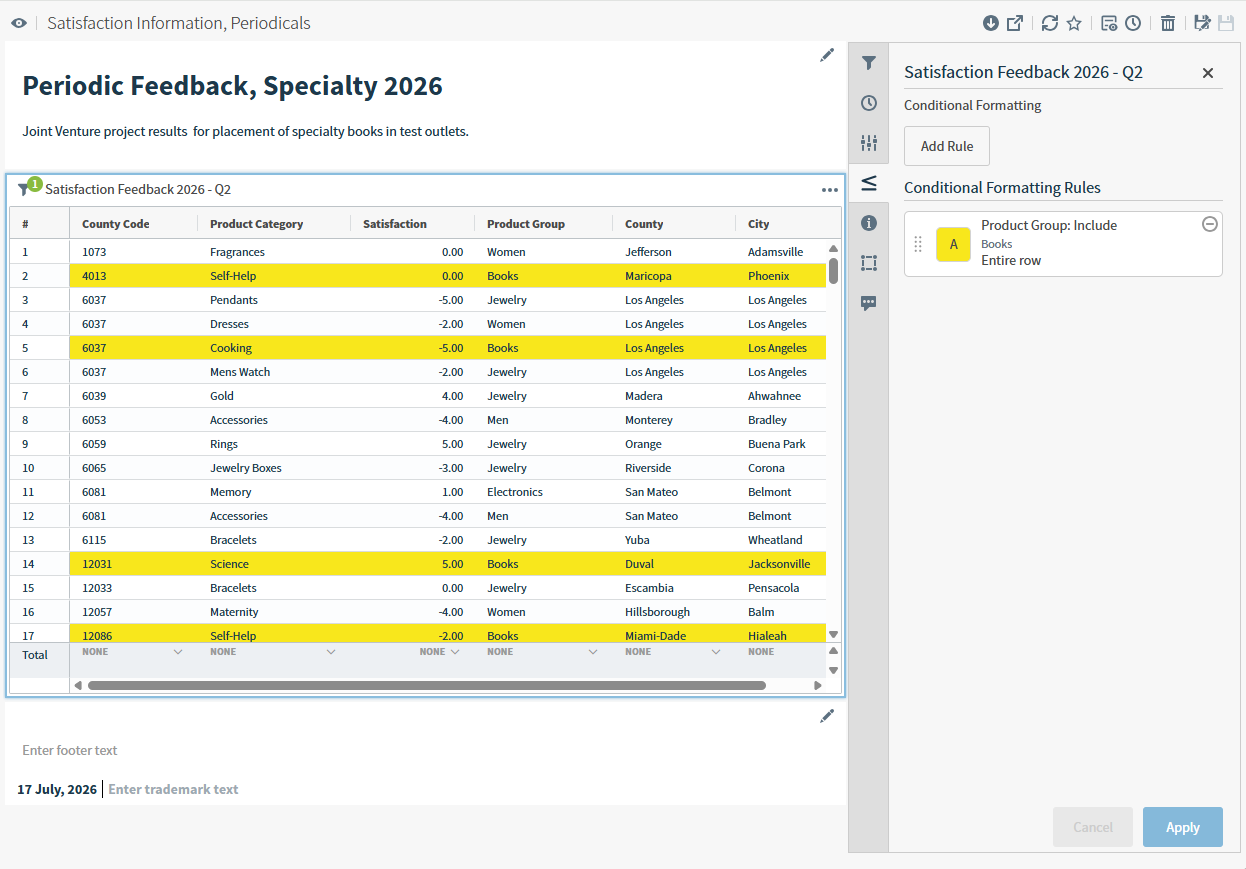Click the Cancel button

tap(1093, 827)
